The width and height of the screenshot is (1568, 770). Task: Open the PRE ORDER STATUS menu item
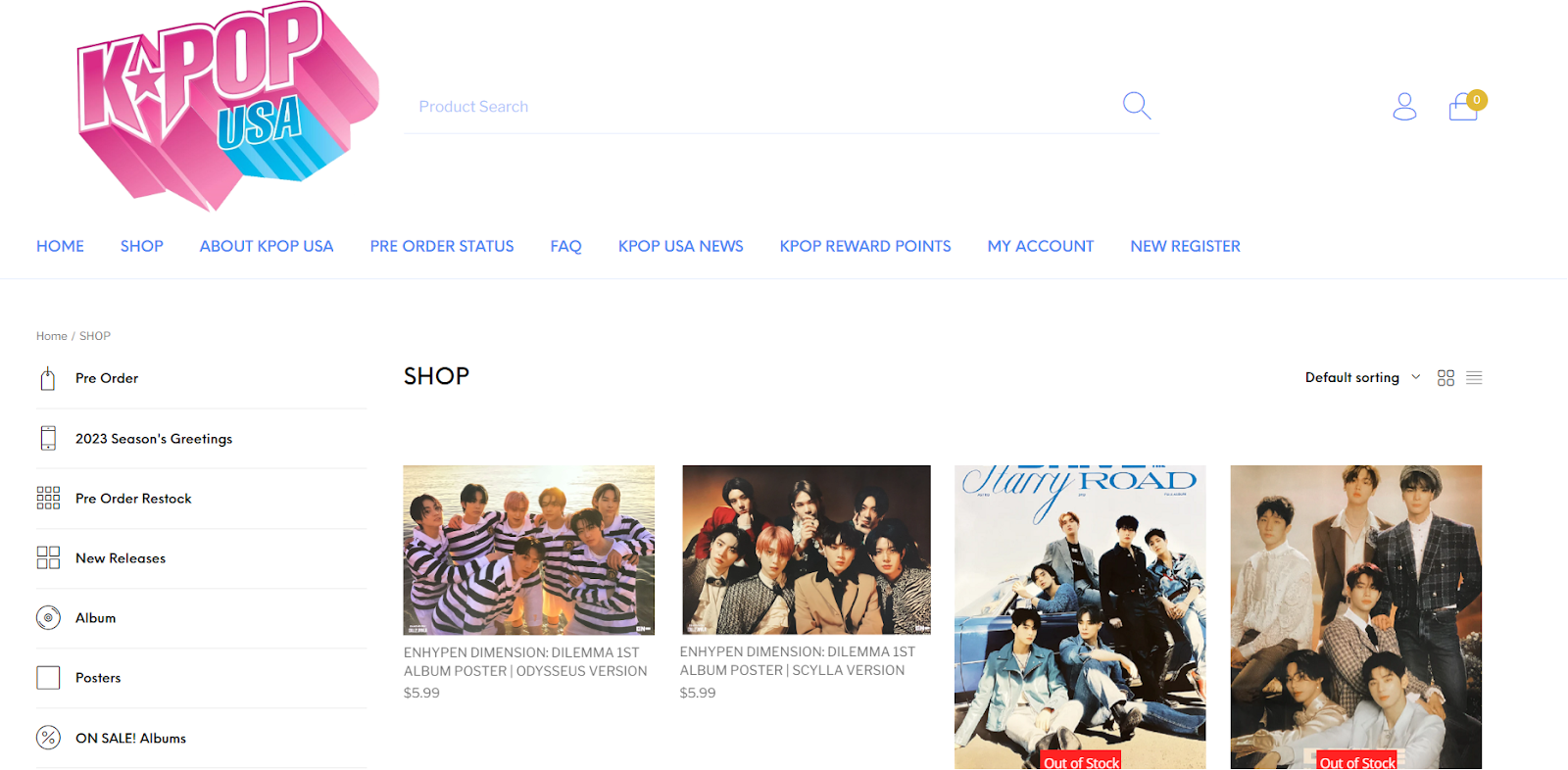tap(442, 246)
